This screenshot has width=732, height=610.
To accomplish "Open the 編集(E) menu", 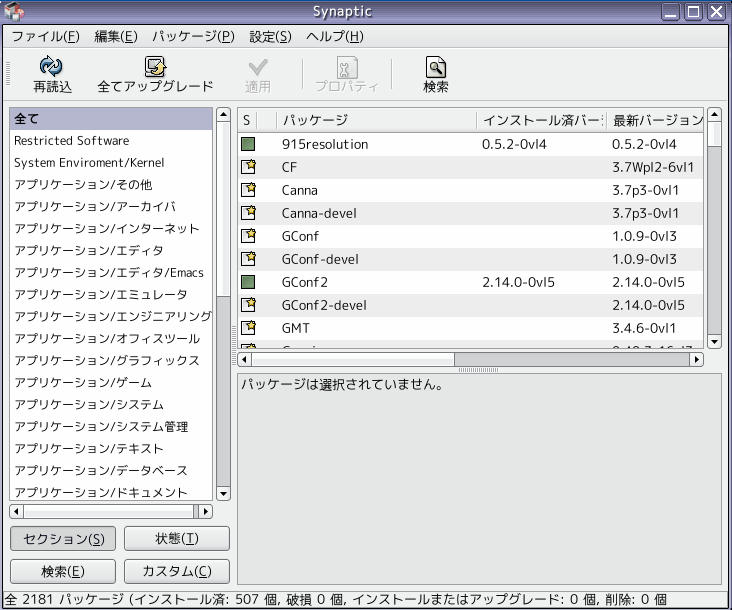I will [116, 36].
